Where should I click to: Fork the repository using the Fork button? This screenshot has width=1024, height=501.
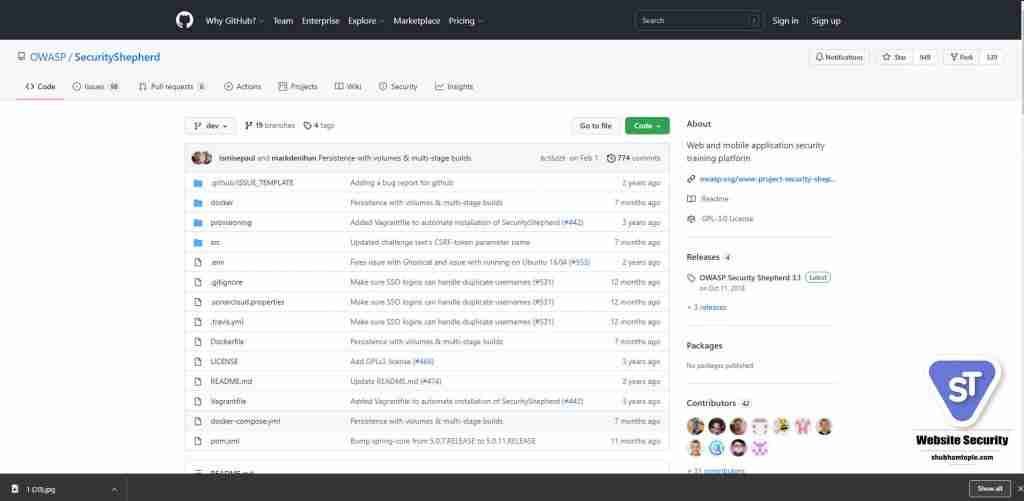(x=961, y=57)
